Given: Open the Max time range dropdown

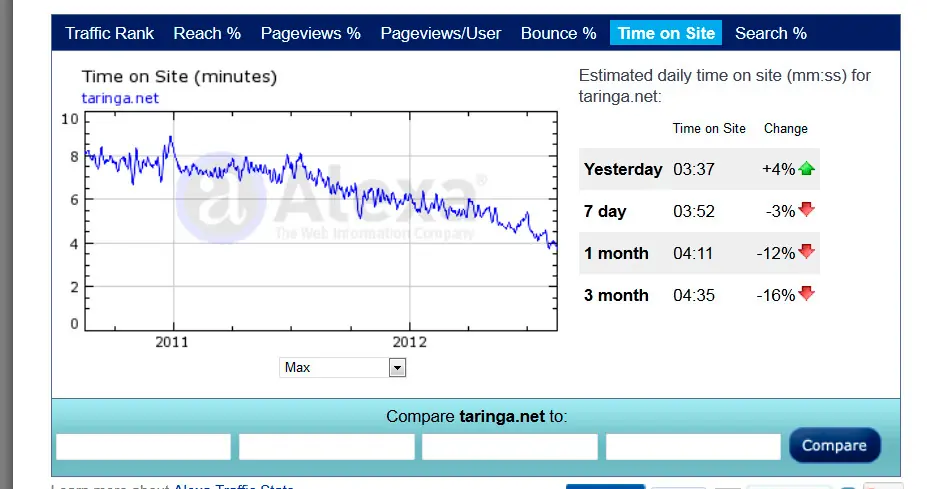Looking at the screenshot, I should pos(342,368).
